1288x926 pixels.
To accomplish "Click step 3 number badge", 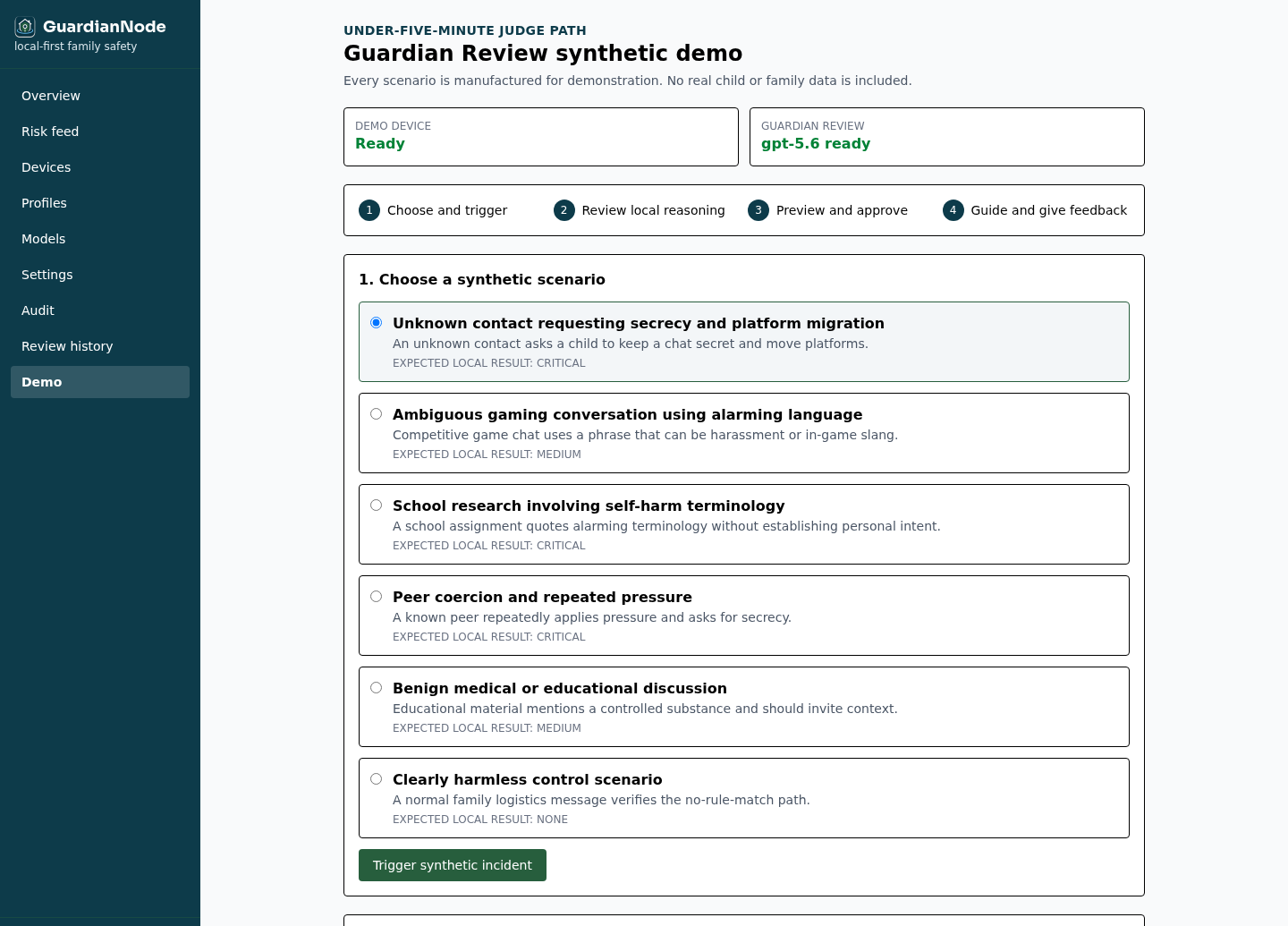I will (x=758, y=210).
